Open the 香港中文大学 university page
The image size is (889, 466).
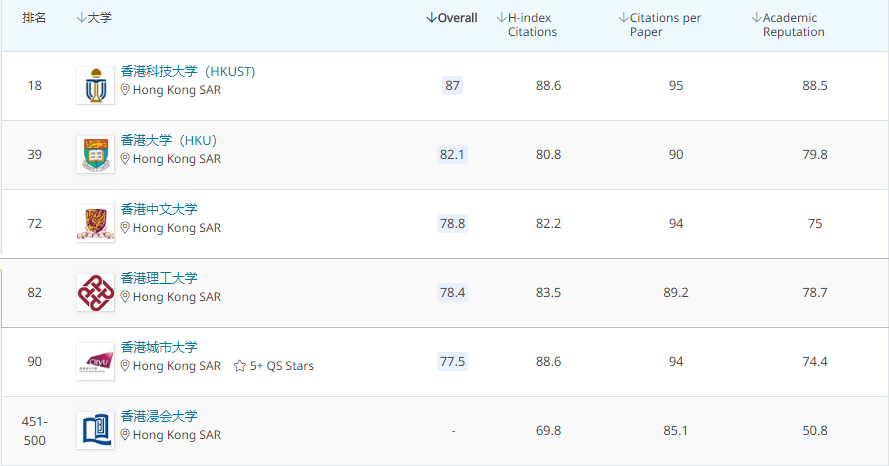pos(159,209)
